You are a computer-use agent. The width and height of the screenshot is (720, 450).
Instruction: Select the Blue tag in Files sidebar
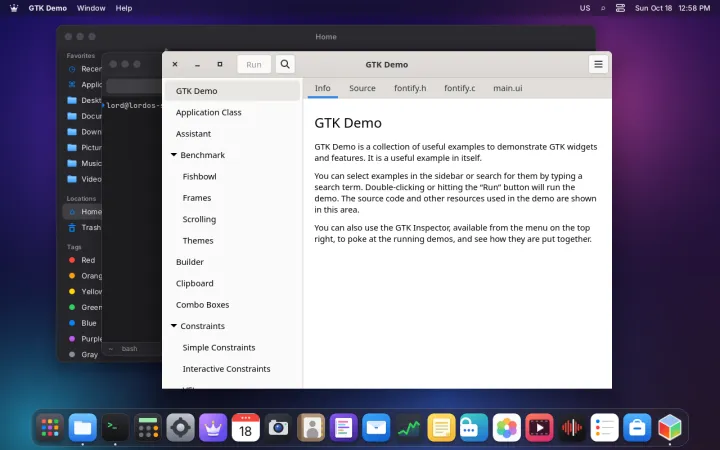pyautogui.click(x=82, y=323)
